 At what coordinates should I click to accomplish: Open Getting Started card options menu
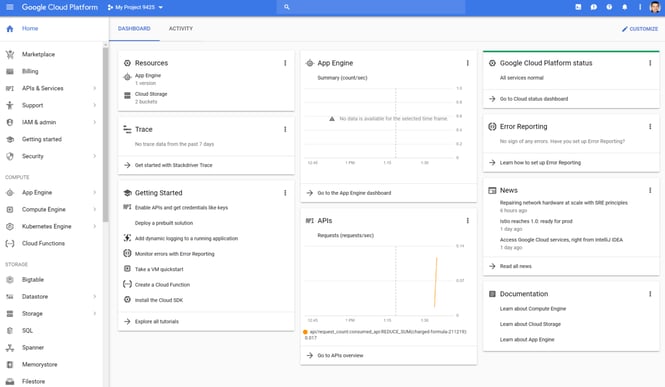point(285,193)
